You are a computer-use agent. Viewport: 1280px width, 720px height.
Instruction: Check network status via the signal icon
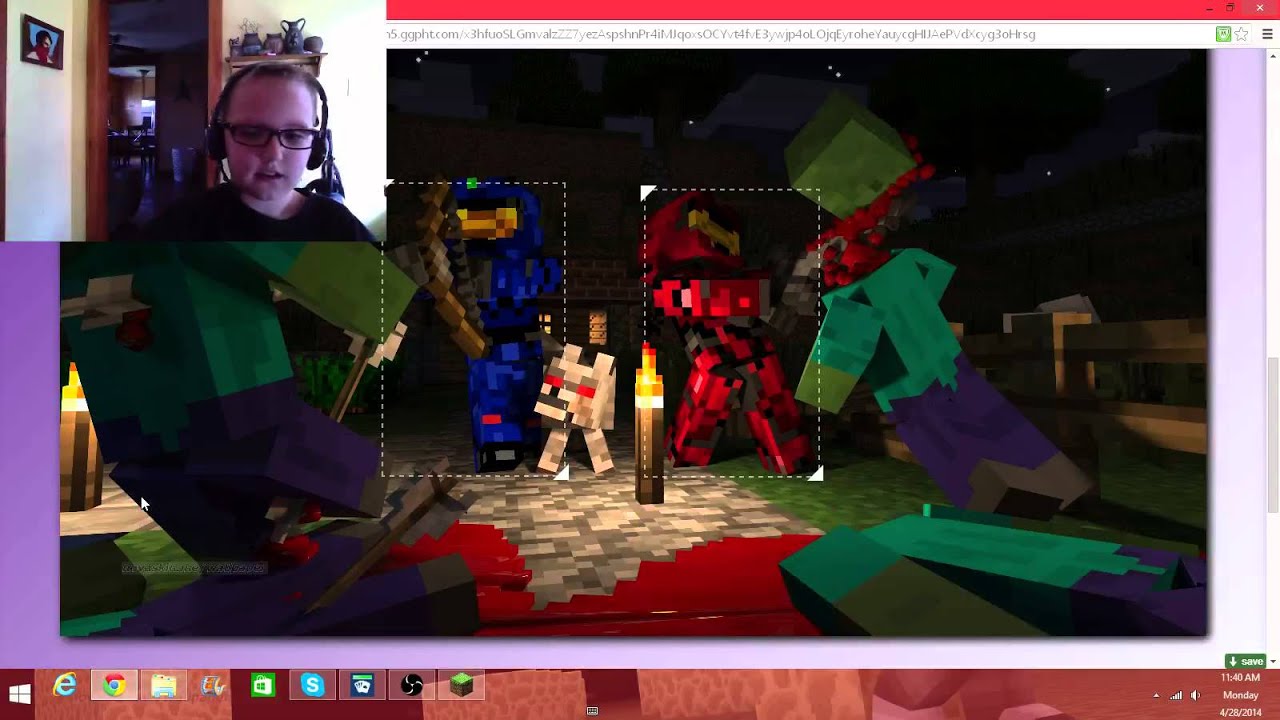coord(1175,695)
